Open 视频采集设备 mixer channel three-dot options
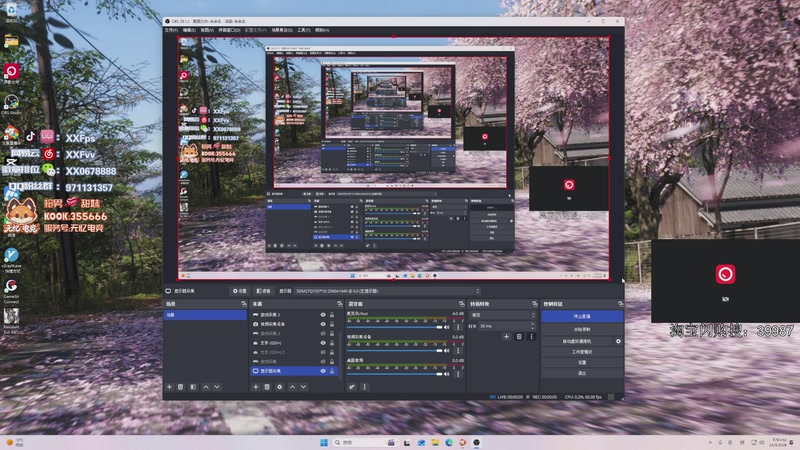This screenshot has height=450, width=800. tap(458, 351)
